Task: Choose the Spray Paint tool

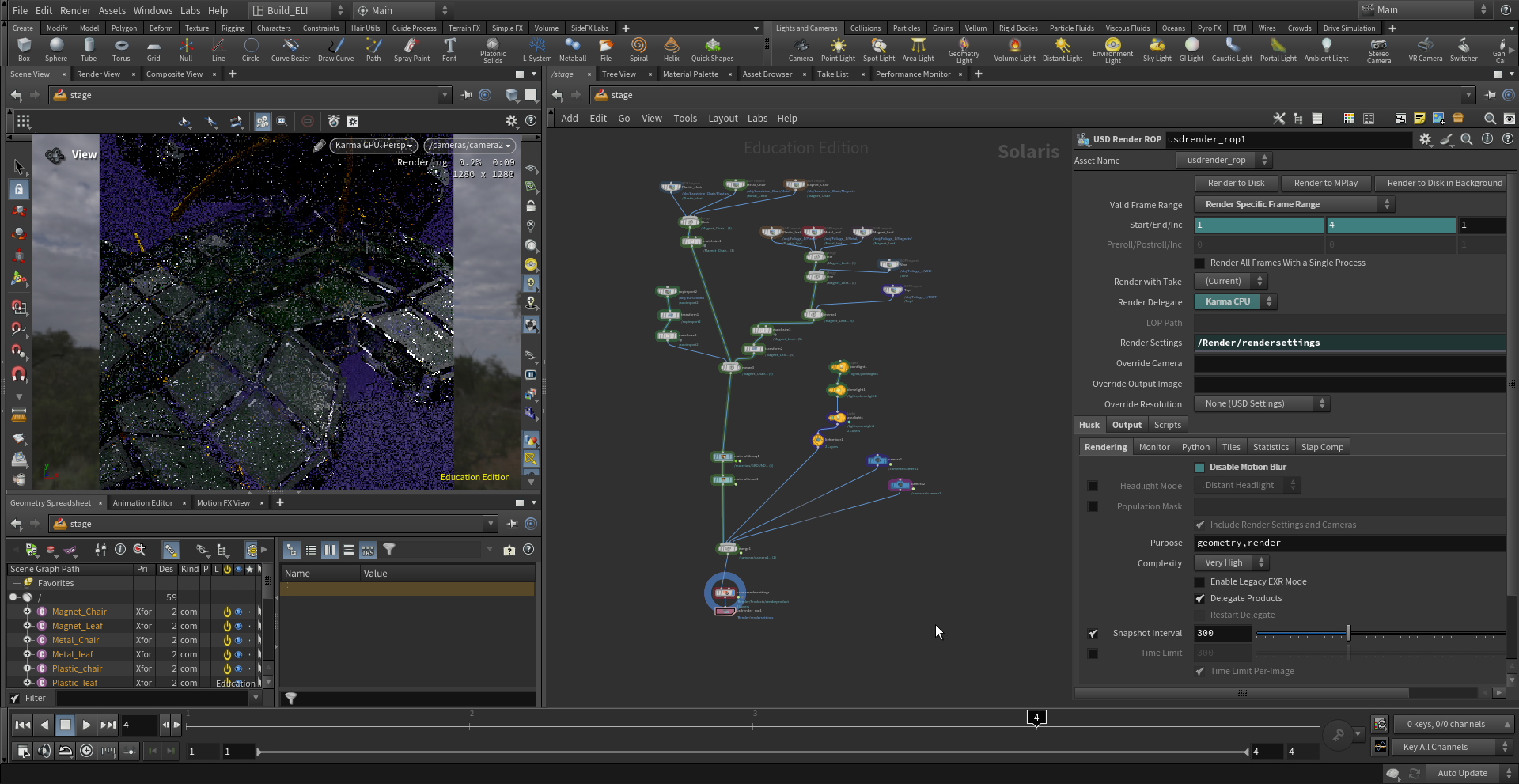Action: point(411,49)
